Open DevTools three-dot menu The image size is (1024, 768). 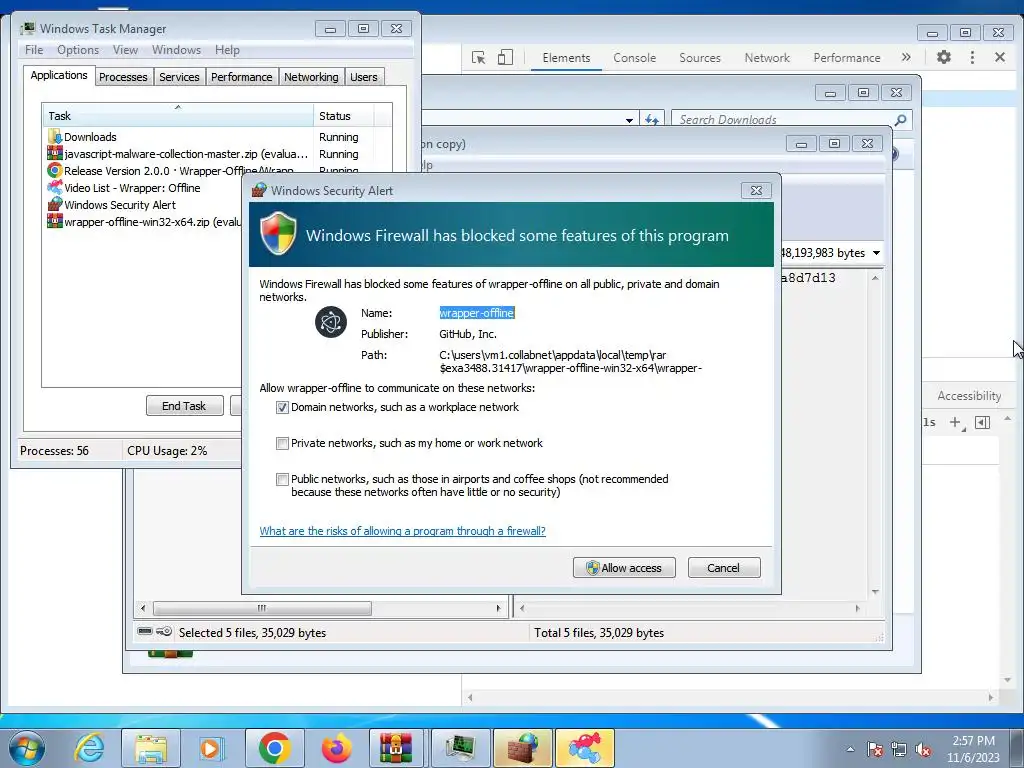pos(972,57)
